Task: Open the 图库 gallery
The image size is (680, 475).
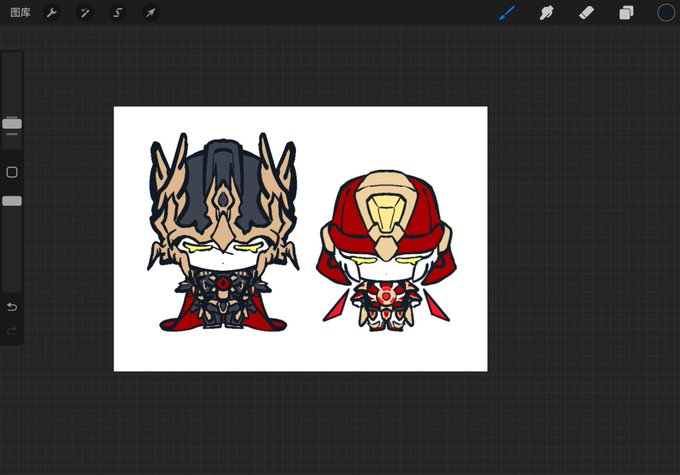Action: tap(20, 13)
